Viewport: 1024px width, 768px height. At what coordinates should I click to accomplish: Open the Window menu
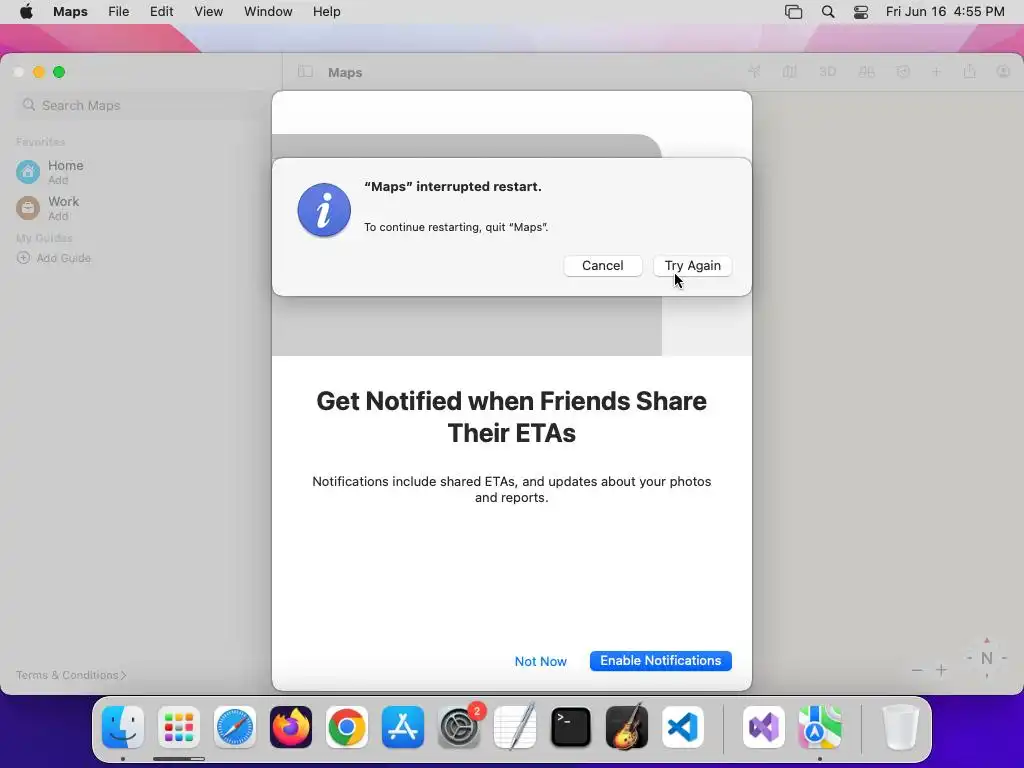[268, 12]
